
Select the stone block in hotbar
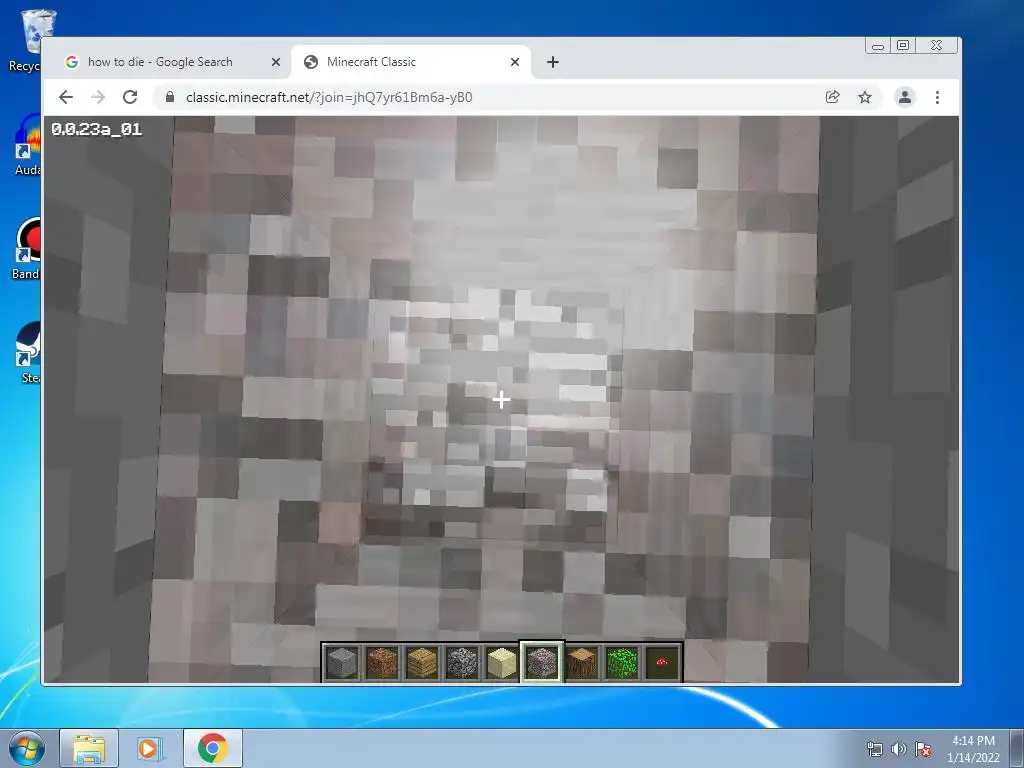(342, 662)
